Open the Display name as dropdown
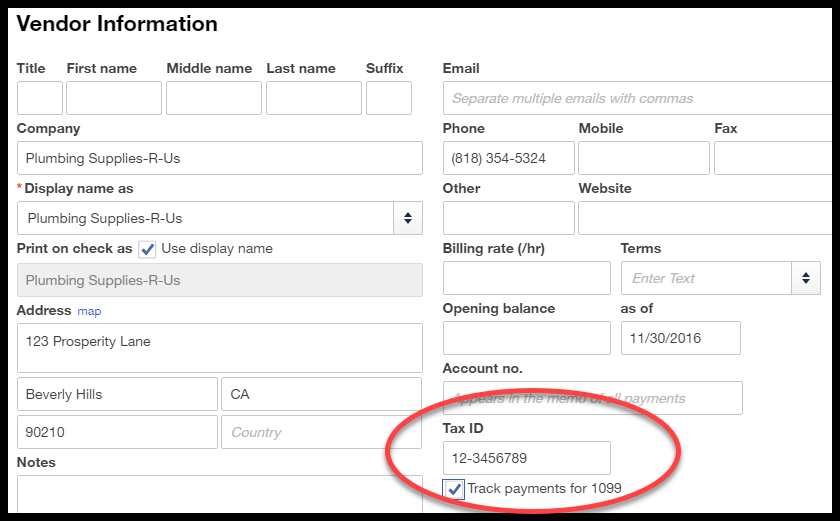This screenshot has width=840, height=521. click(408, 218)
